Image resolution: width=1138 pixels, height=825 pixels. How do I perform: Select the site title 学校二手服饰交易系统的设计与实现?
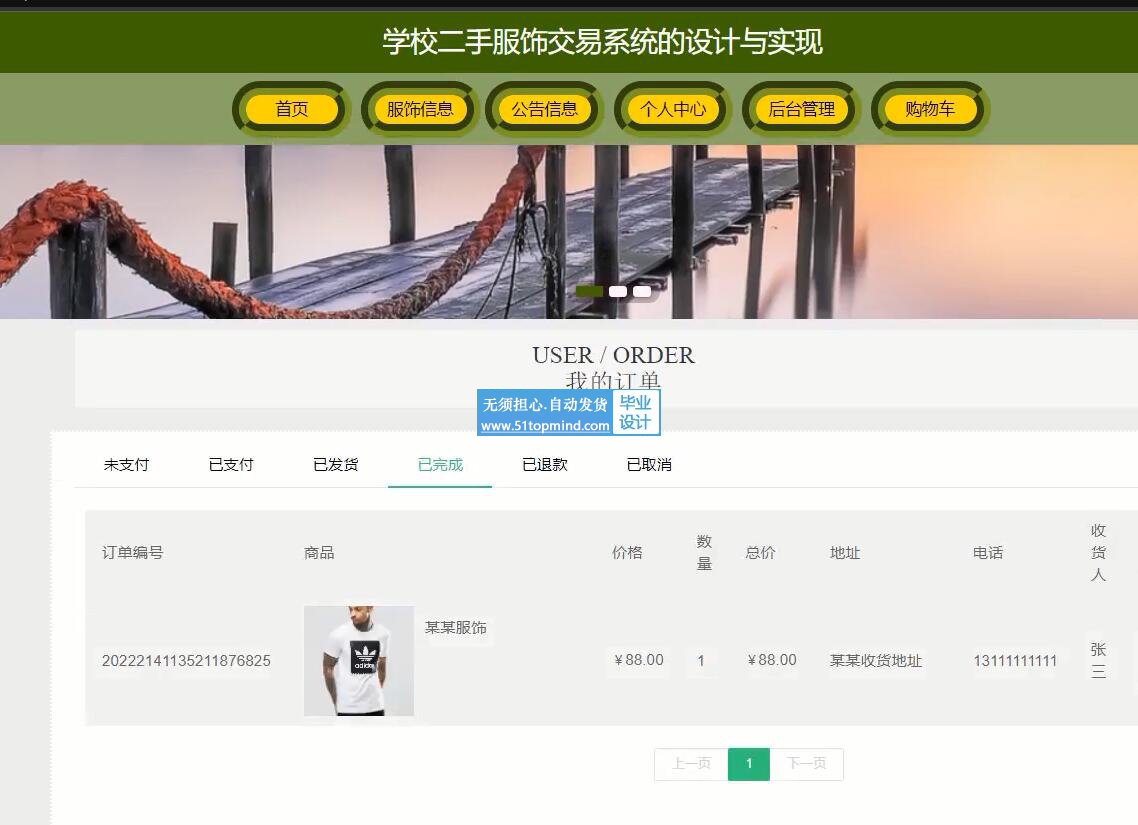[x=602, y=42]
